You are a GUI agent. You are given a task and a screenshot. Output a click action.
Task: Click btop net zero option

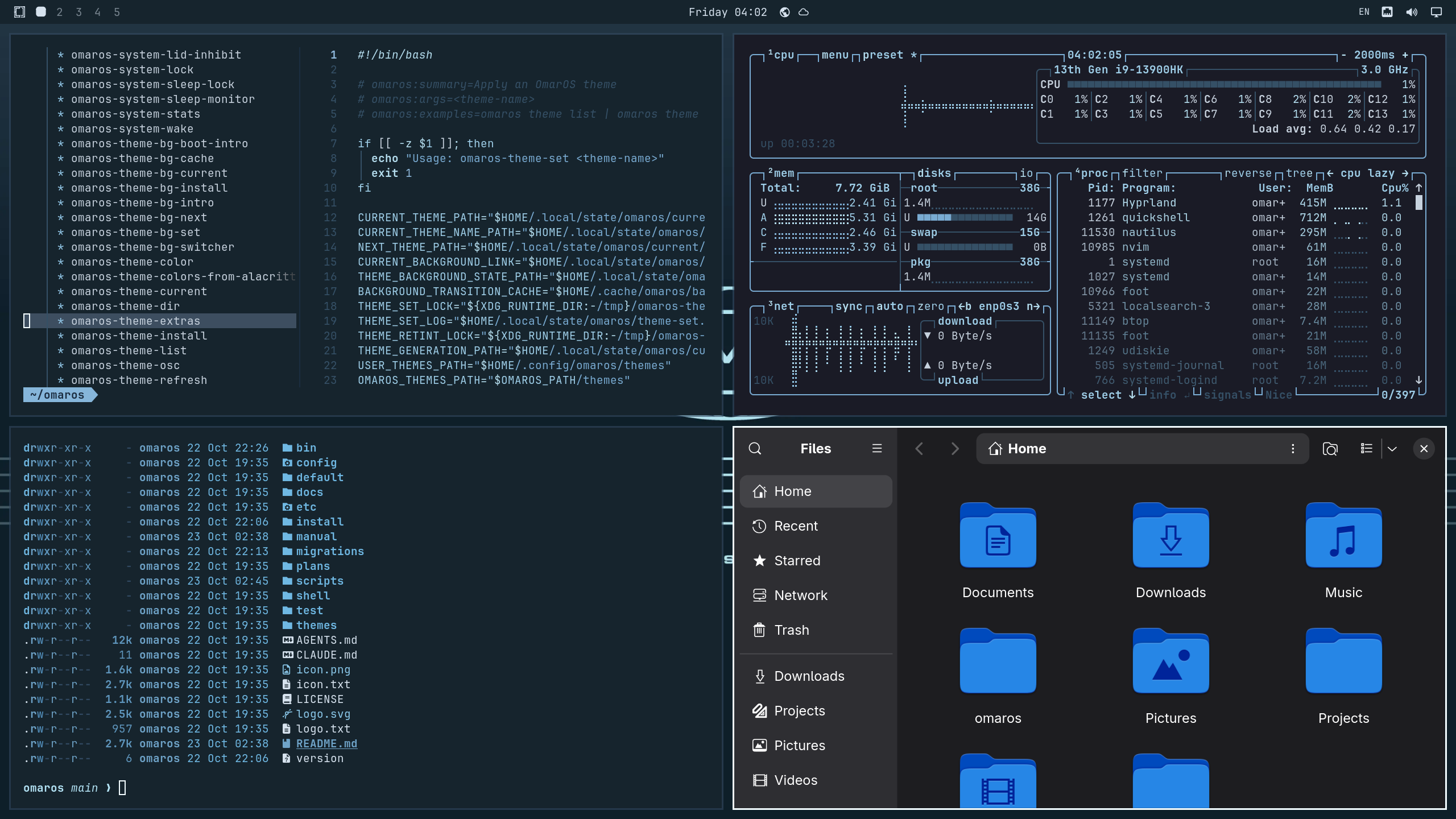tap(930, 307)
